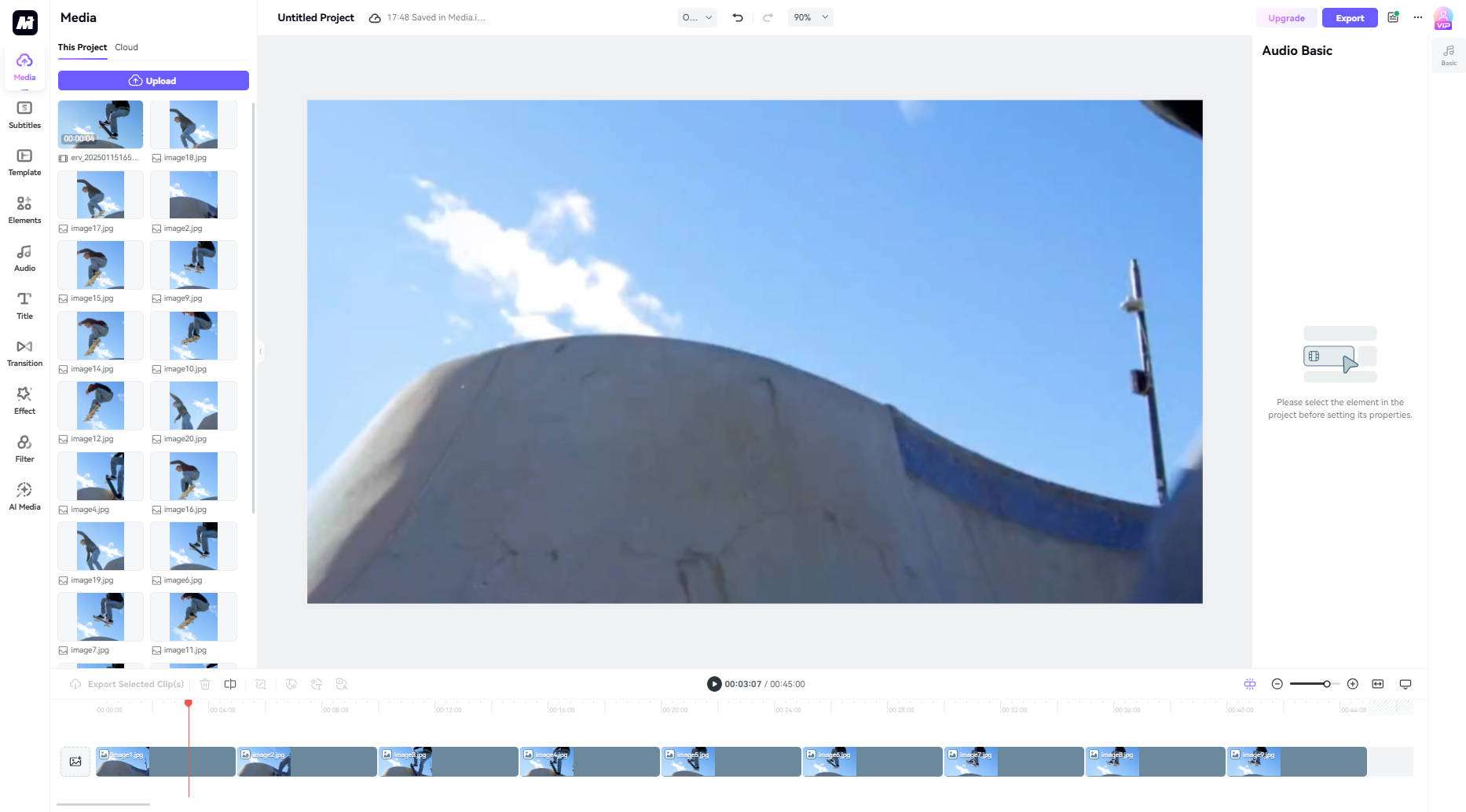Click the image19.jpg file name
The width and height of the screenshot is (1466, 812).
pos(92,580)
